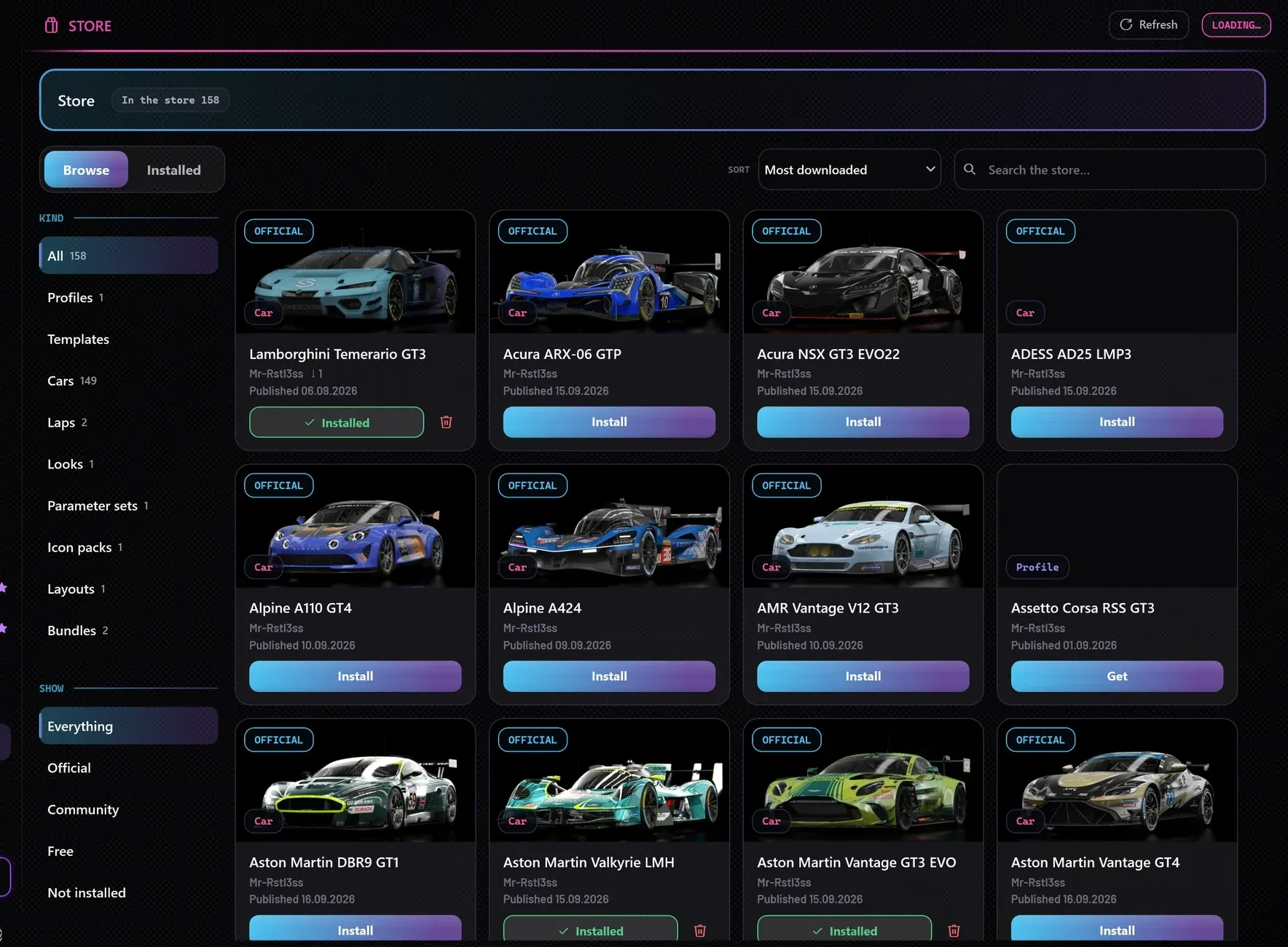Viewport: 1288px width, 947px height.
Task: Show only Official items
Action: point(128,768)
